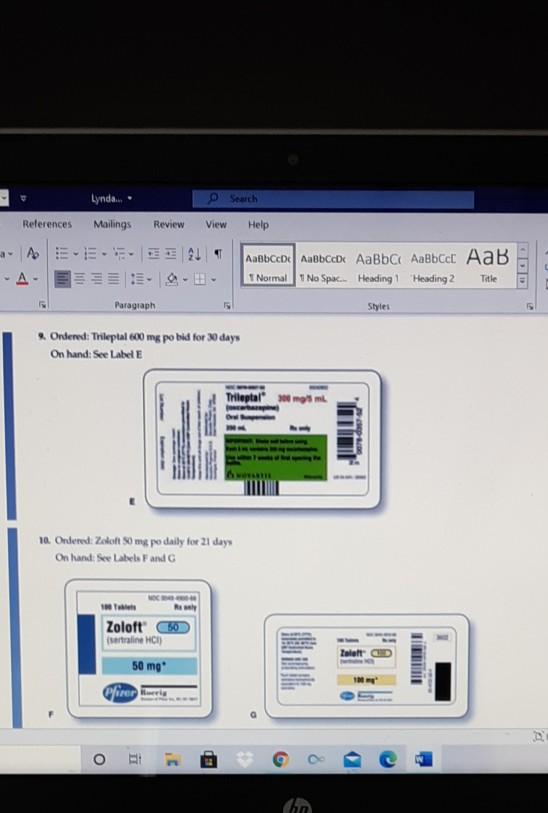This screenshot has width=548, height=813.
Task: Increase paragraph indent
Action: click(171, 254)
